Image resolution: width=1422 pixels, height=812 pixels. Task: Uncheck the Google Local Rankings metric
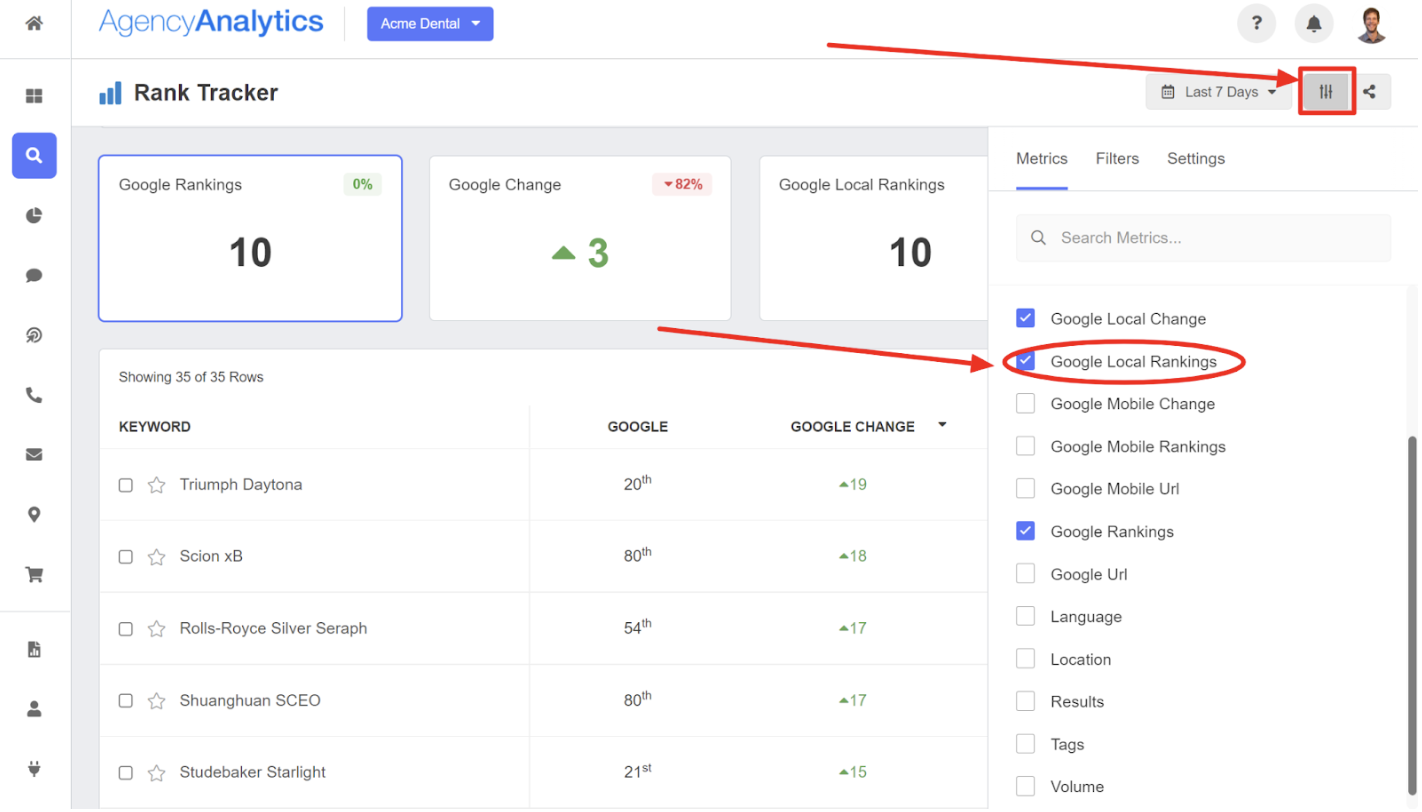[x=1025, y=361]
